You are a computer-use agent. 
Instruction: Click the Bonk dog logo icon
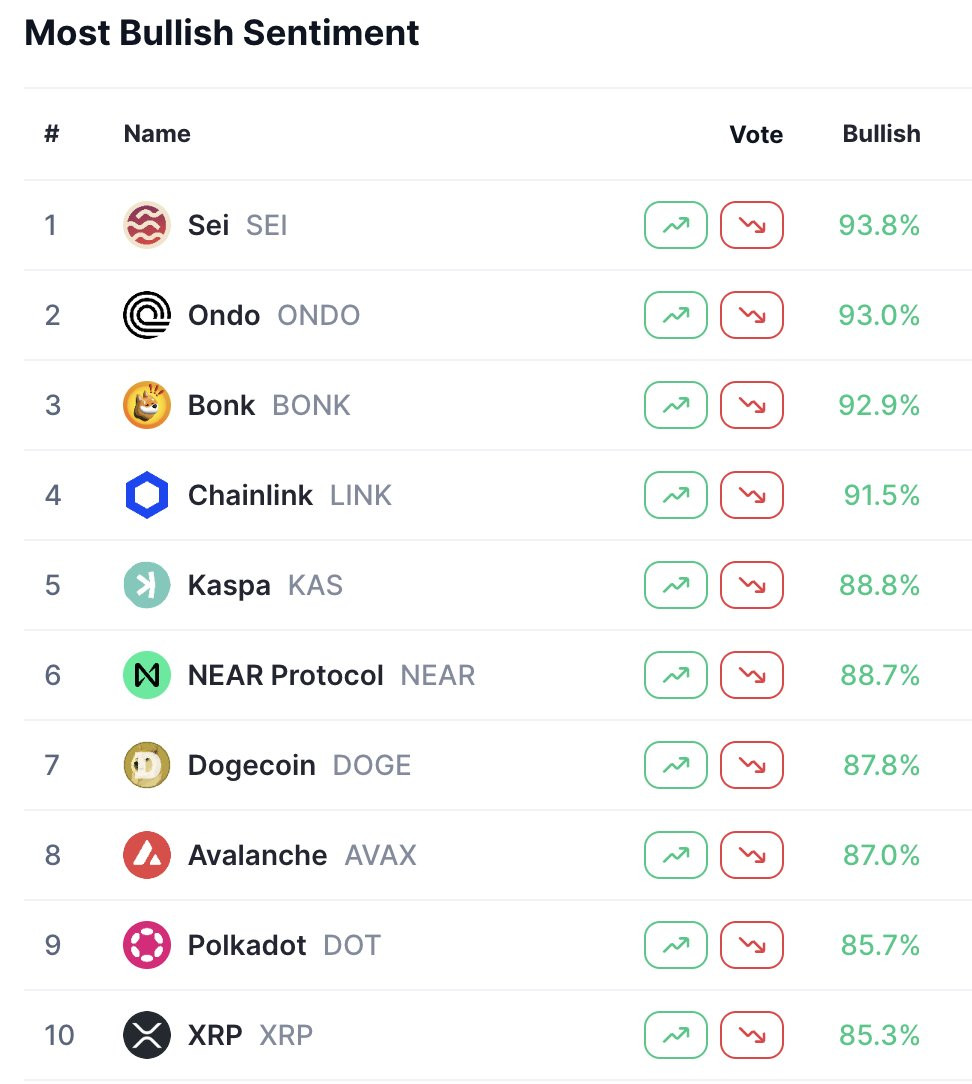pyautogui.click(x=147, y=405)
